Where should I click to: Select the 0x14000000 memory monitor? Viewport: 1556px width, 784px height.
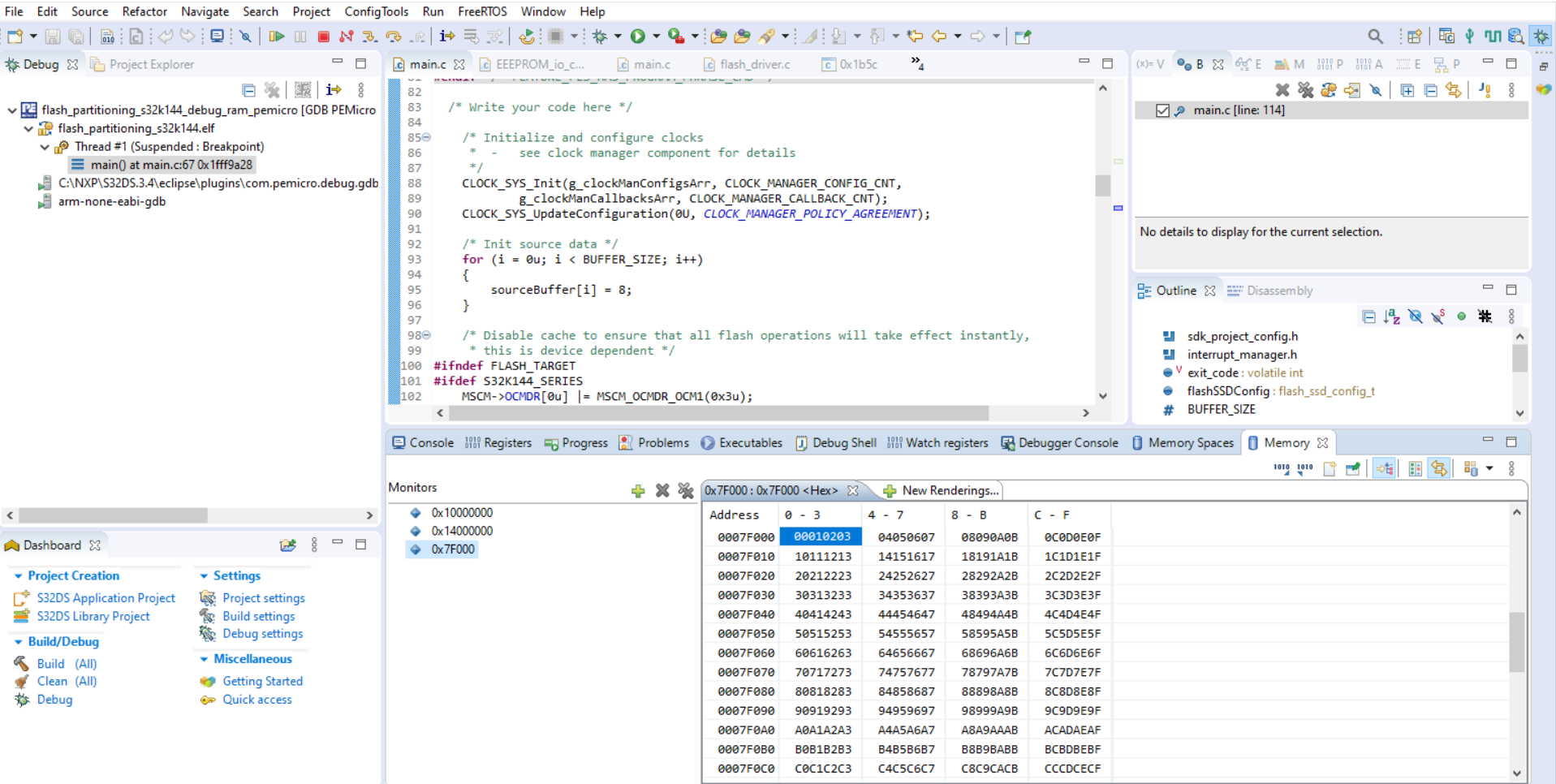[461, 531]
